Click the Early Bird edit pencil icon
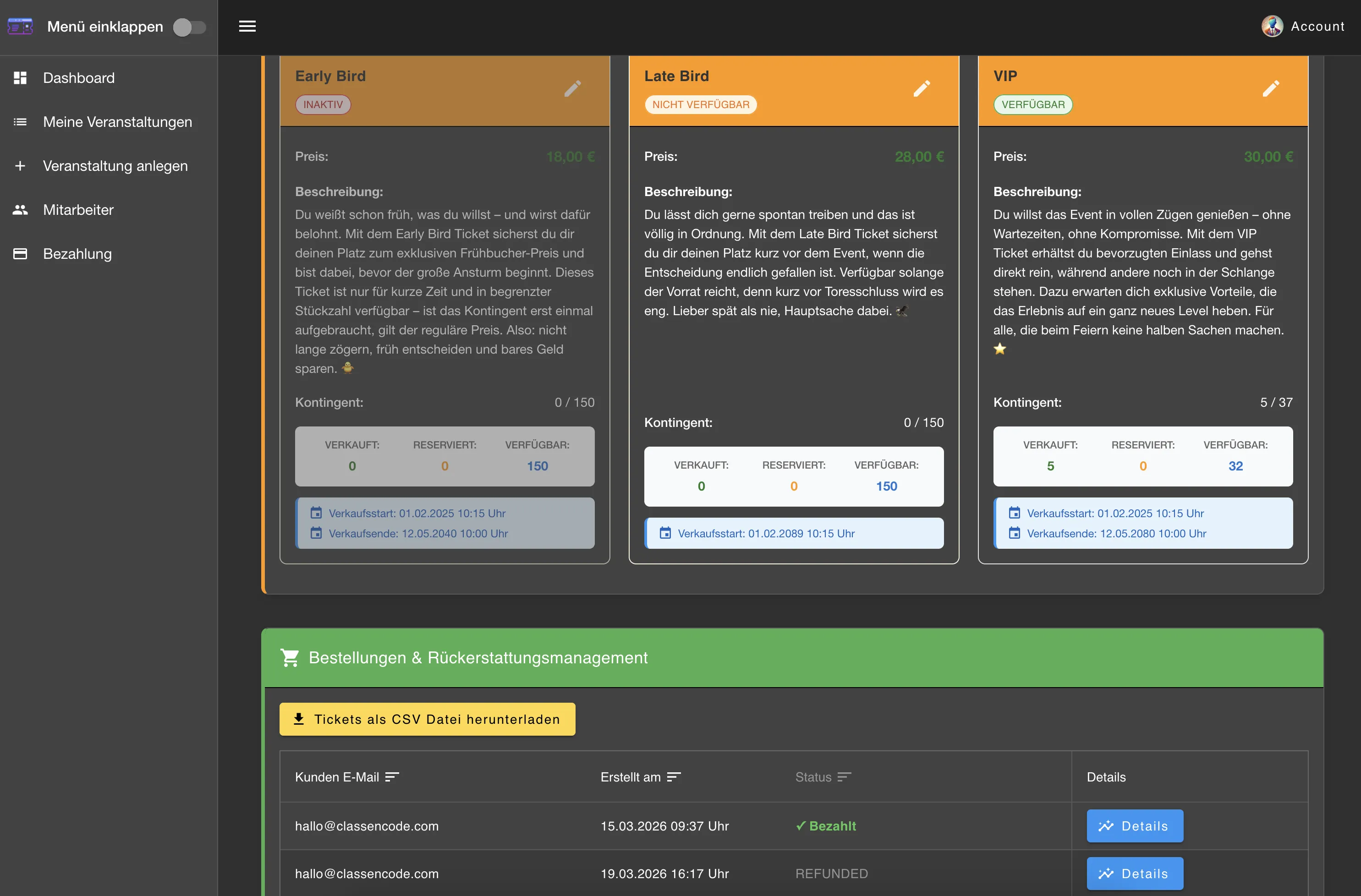The width and height of the screenshot is (1361, 896). coord(572,88)
